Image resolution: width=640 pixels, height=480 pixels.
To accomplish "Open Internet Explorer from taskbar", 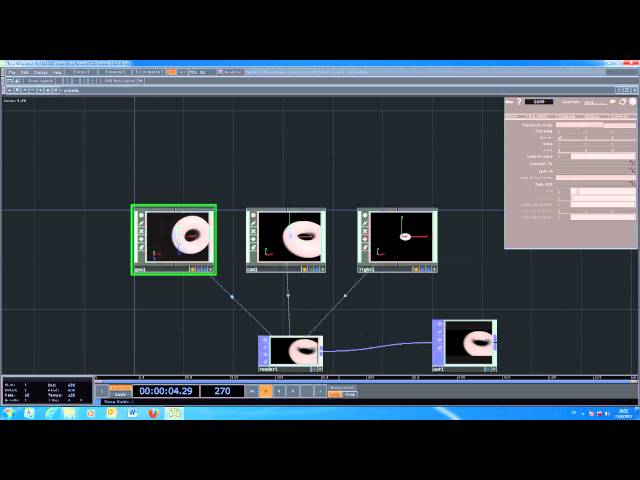I will tap(50, 413).
